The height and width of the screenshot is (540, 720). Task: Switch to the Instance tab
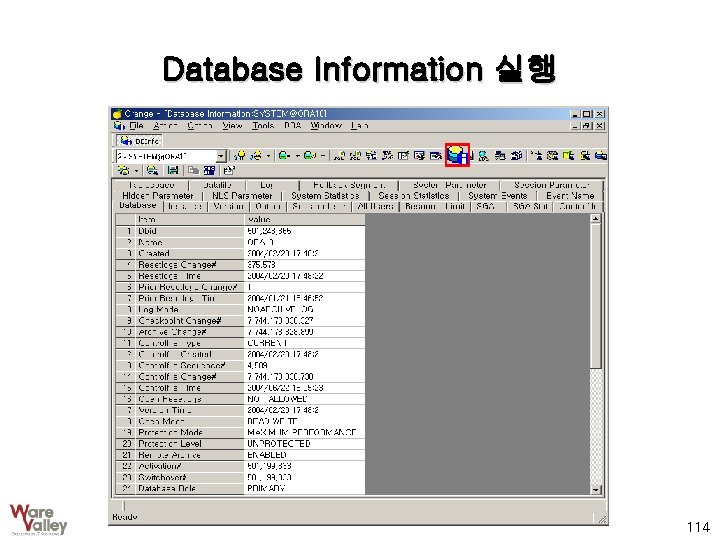[x=185, y=207]
